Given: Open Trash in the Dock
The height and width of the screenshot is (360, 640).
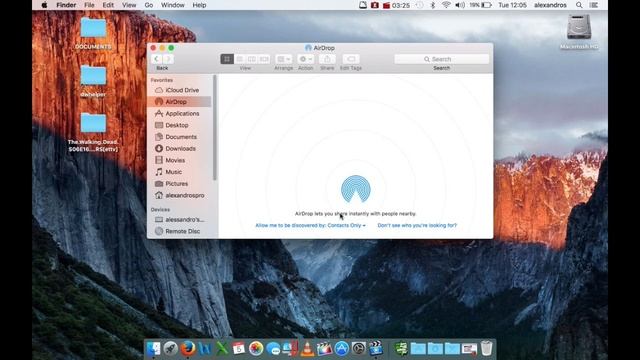Looking at the screenshot, I should coord(487,349).
